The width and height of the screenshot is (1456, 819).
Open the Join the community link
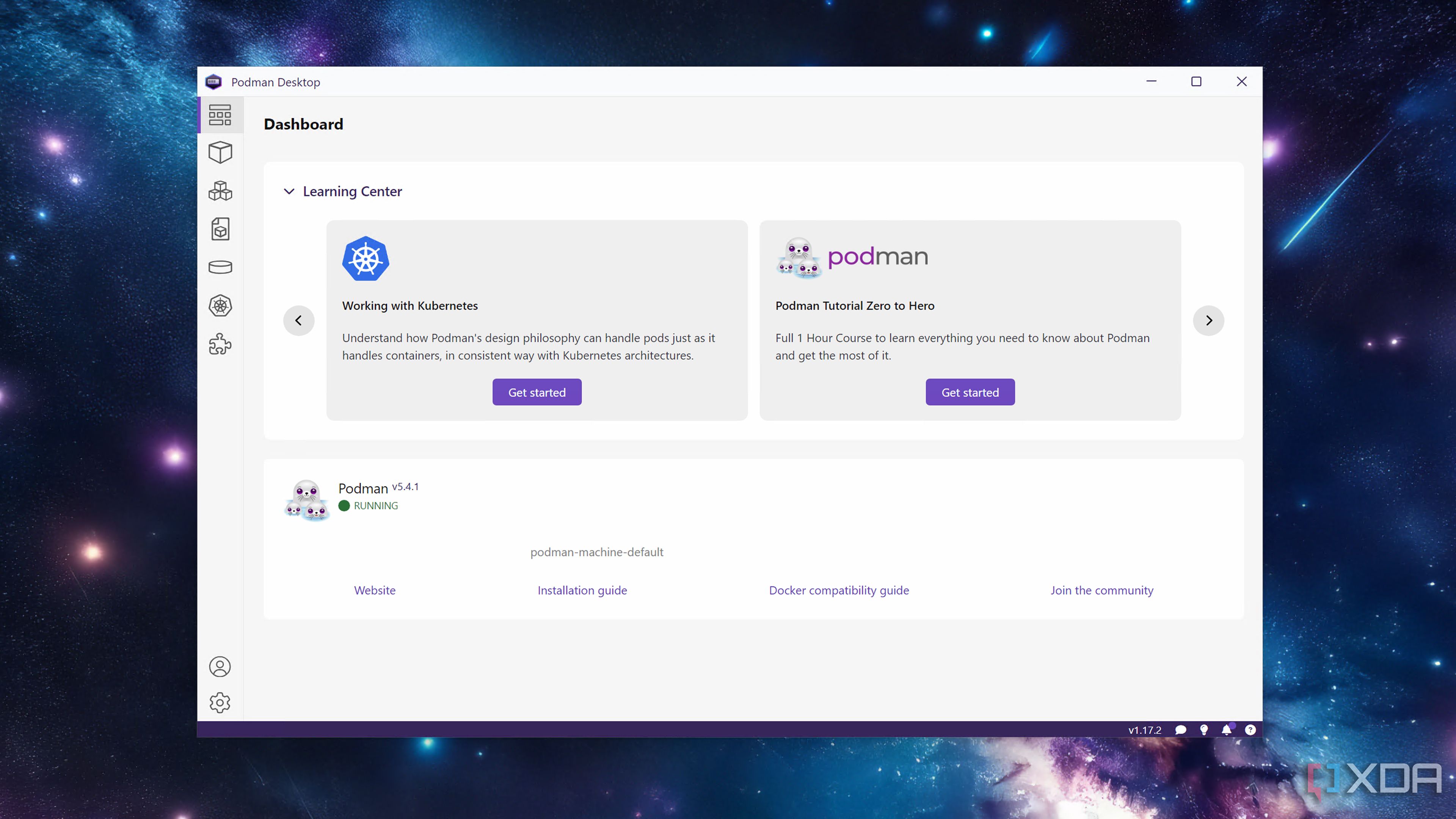pos(1101,590)
